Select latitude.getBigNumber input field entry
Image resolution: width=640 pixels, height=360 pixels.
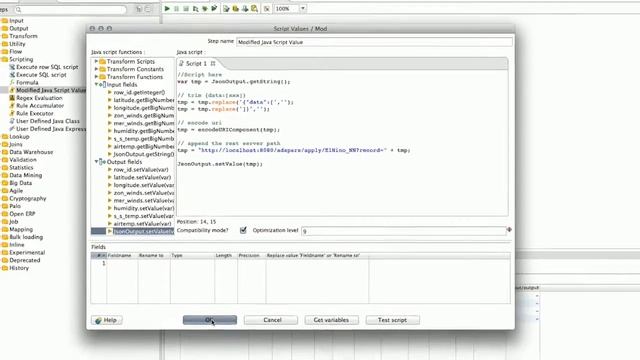[x=144, y=100]
